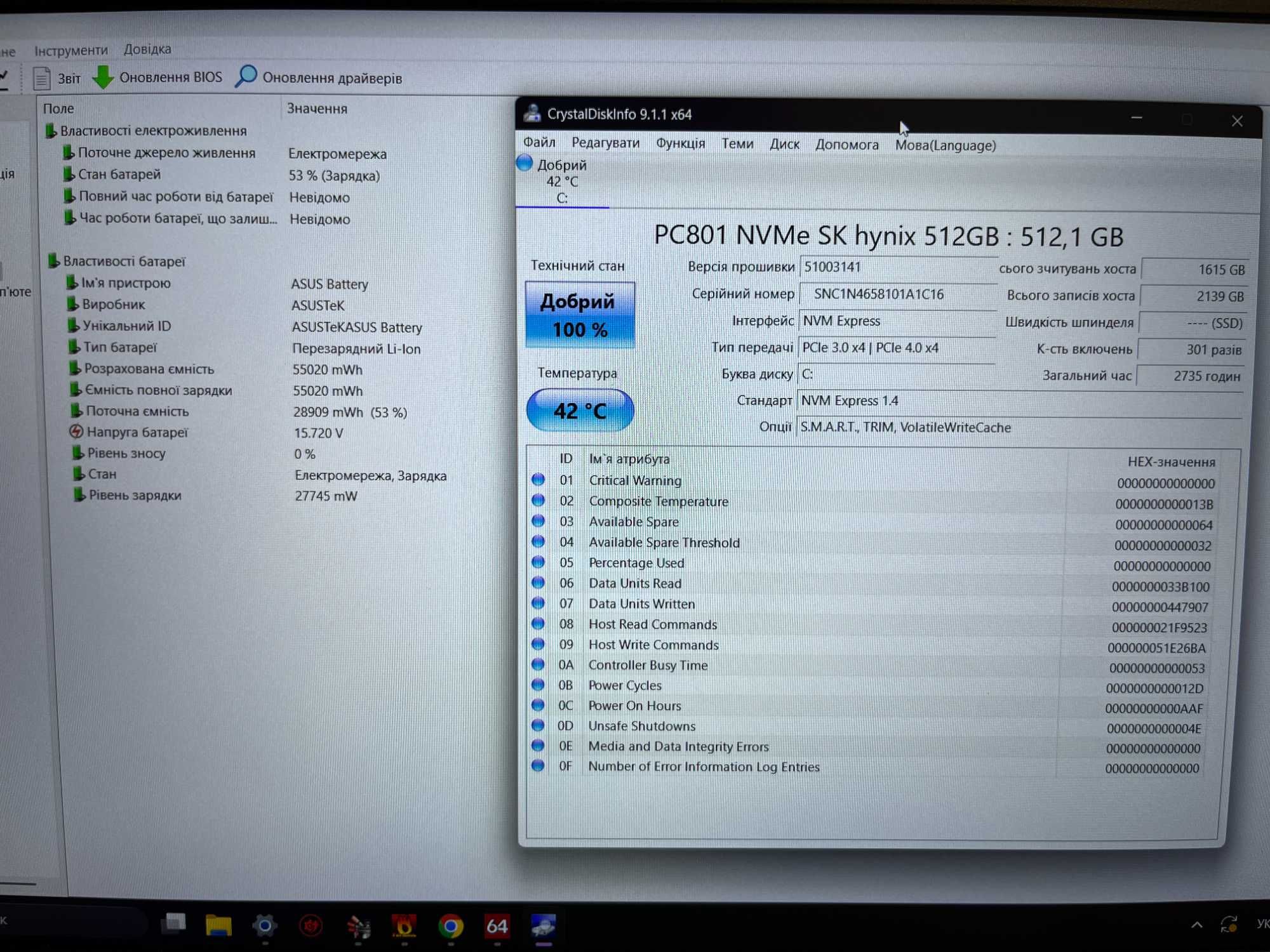This screenshot has height=952, width=1270.
Task: Open Google Chrome from the taskbar
Action: point(451,927)
